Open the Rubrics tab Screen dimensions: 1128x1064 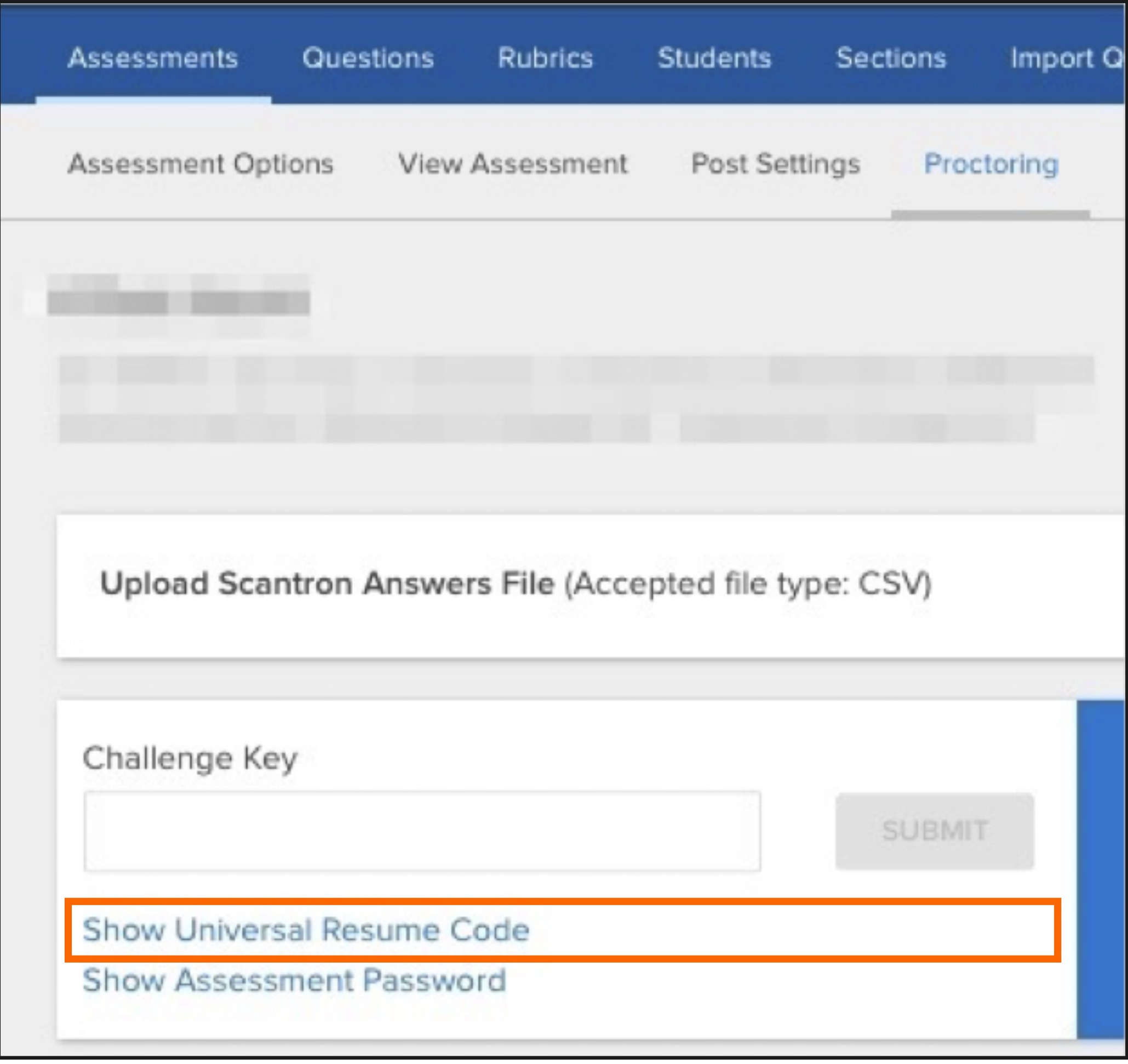coord(545,58)
